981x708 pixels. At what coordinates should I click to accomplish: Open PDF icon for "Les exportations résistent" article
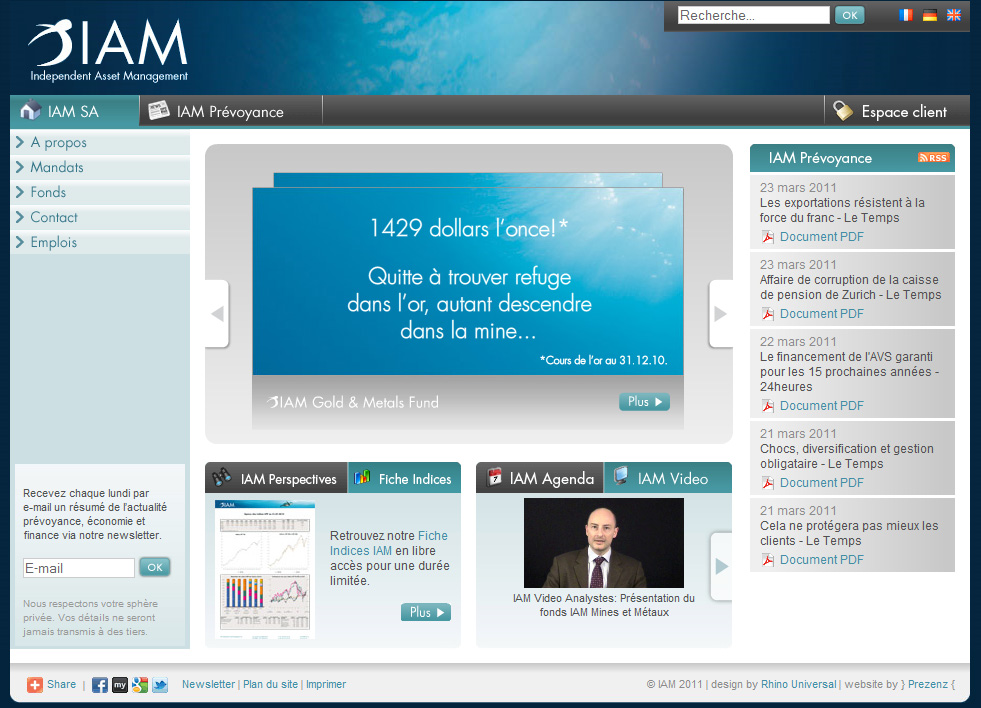click(x=768, y=237)
